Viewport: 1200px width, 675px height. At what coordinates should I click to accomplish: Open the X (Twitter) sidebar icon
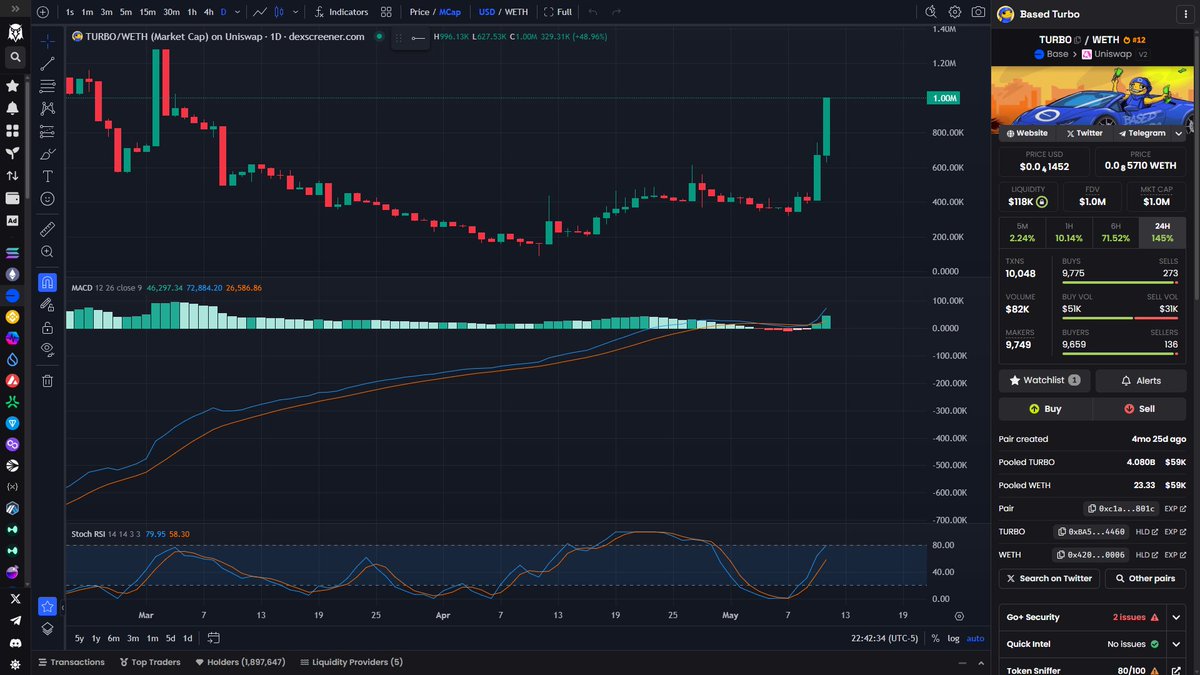click(x=13, y=598)
